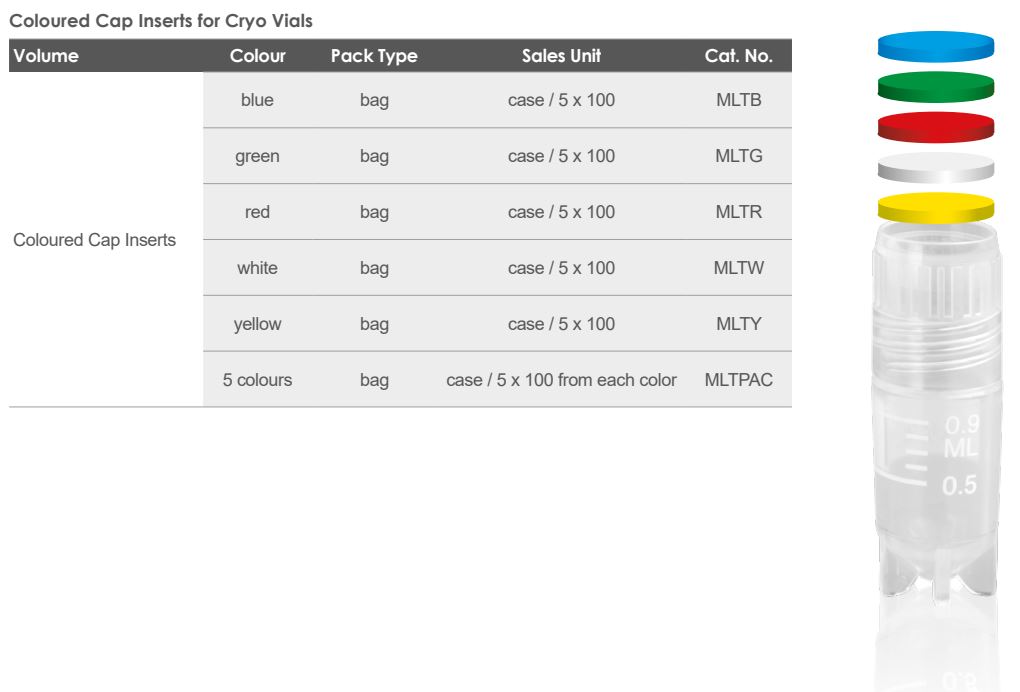The image size is (1020, 692).
Task: Click the Sales Unit column header
Action: tap(561, 56)
